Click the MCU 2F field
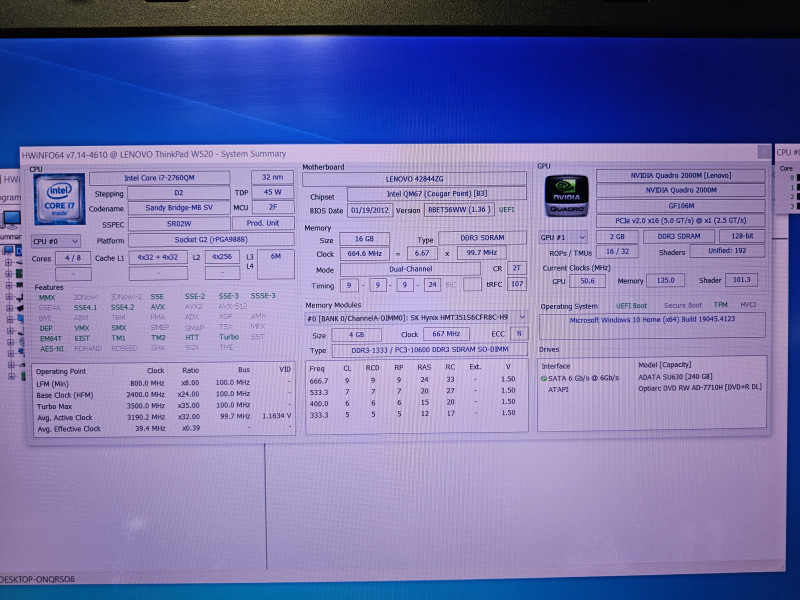 point(273,207)
